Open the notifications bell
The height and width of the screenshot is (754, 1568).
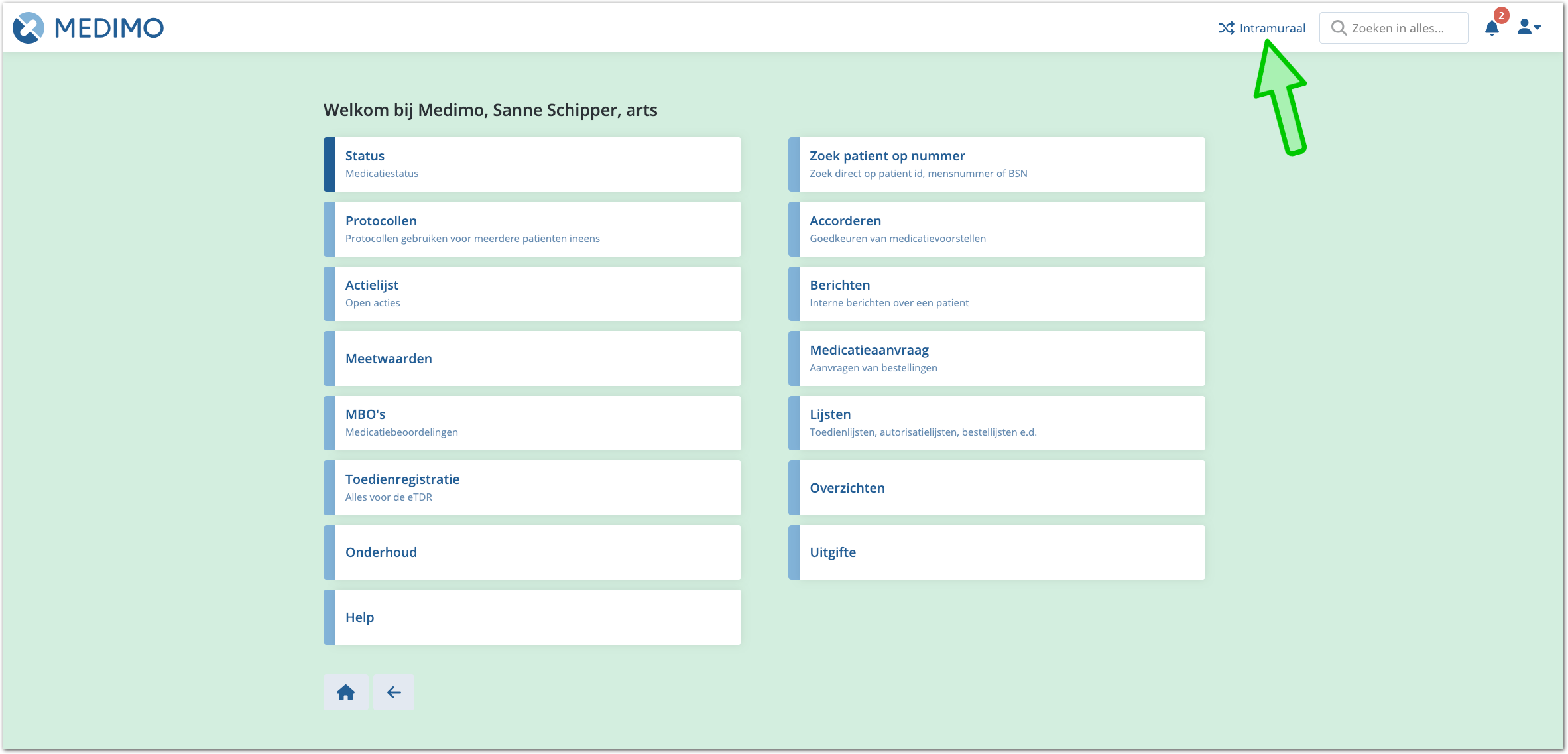(x=1491, y=28)
